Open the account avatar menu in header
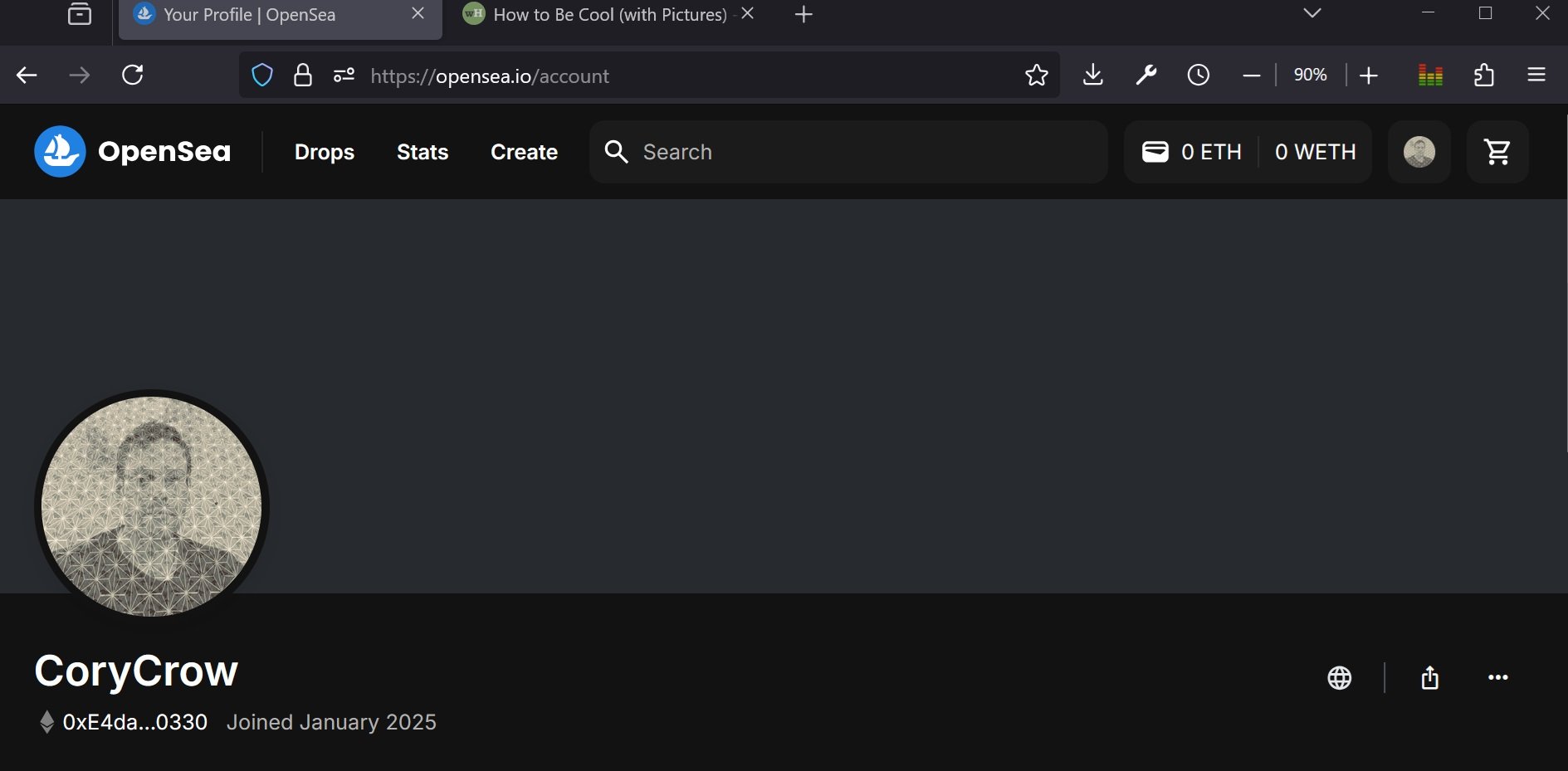The width and height of the screenshot is (1568, 771). pos(1419,152)
